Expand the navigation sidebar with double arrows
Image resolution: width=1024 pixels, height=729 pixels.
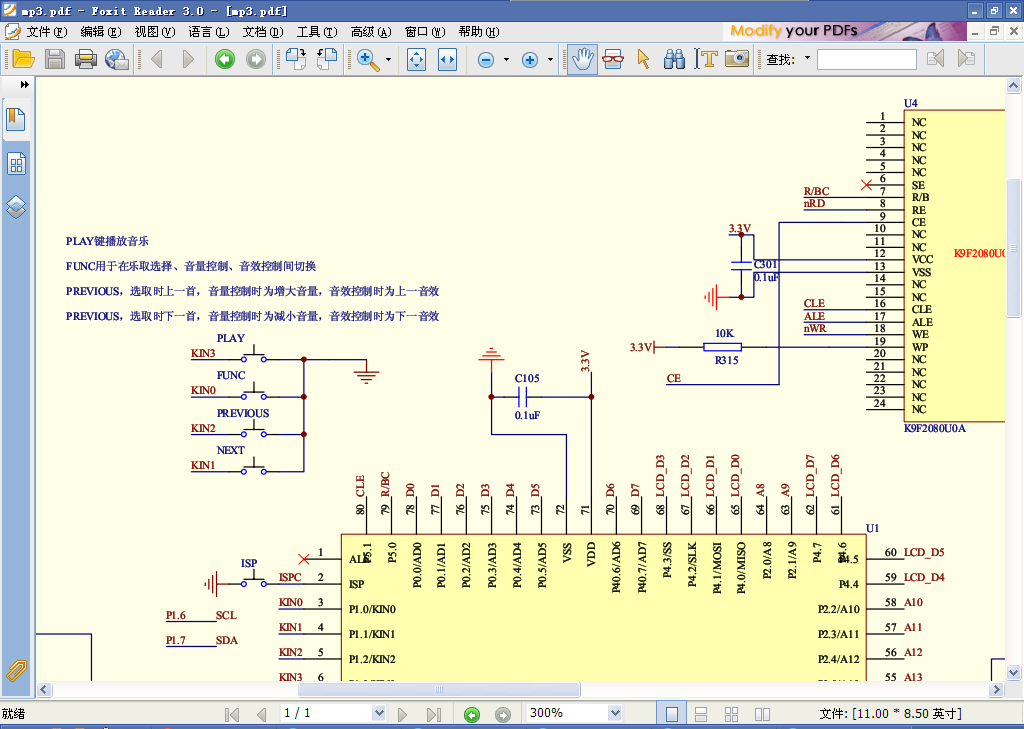pyautogui.click(x=25, y=84)
